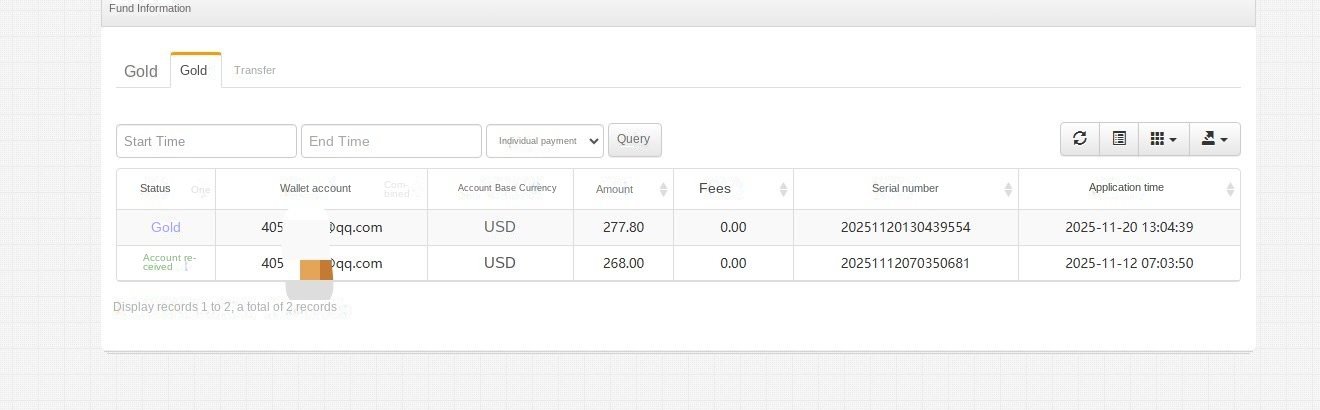Screen dimensions: 1320x410
Task: Sort by Serial number column arrows
Action: coord(1009,189)
